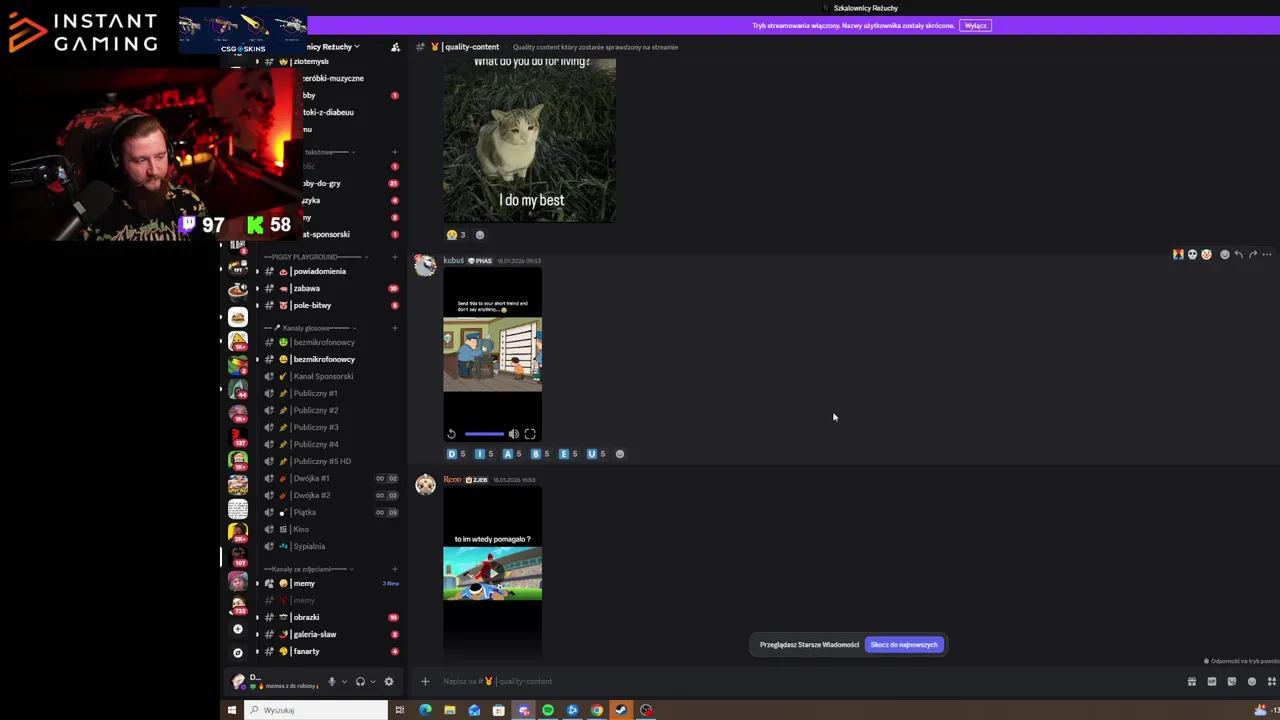Open the cat 'I do my best' image

click(x=530, y=139)
